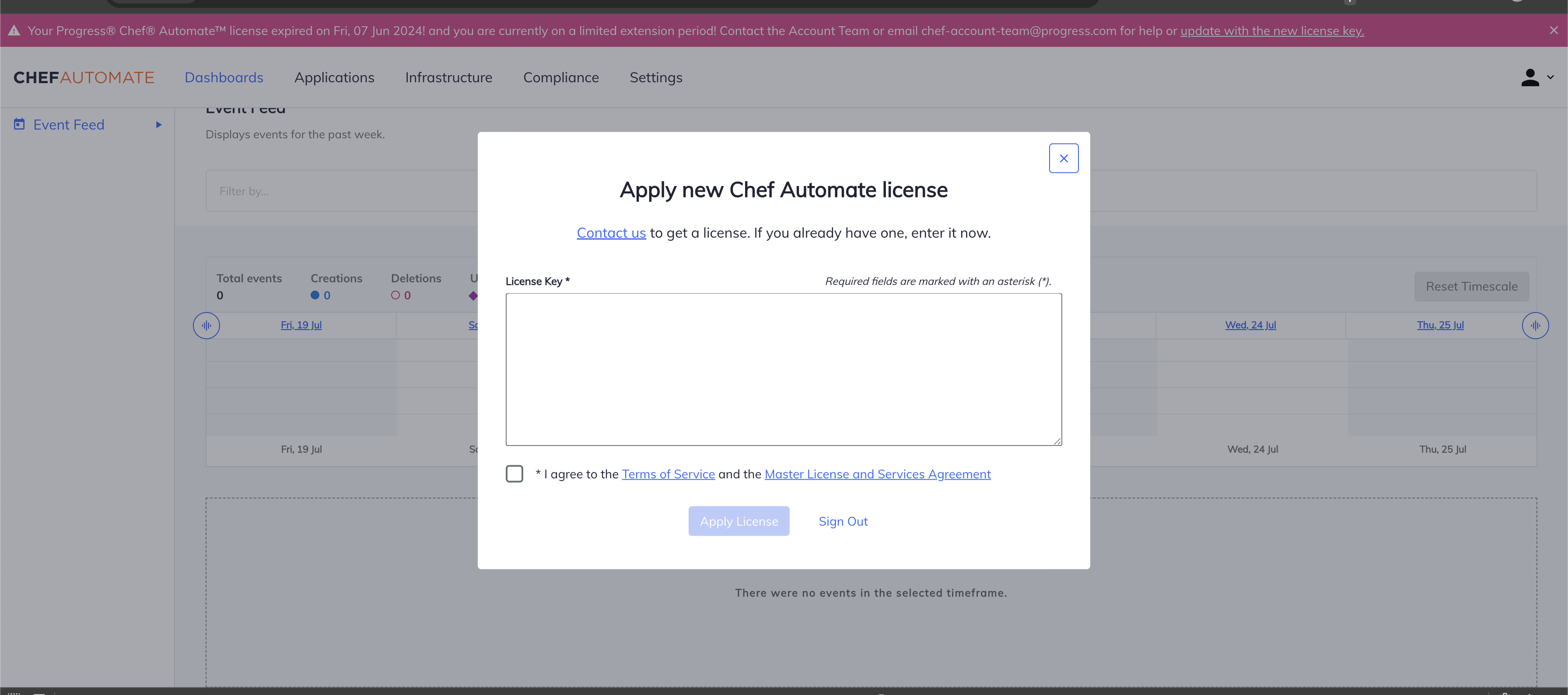1568x695 pixels.
Task: Click the Reset Timescale button
Action: [x=1472, y=286]
